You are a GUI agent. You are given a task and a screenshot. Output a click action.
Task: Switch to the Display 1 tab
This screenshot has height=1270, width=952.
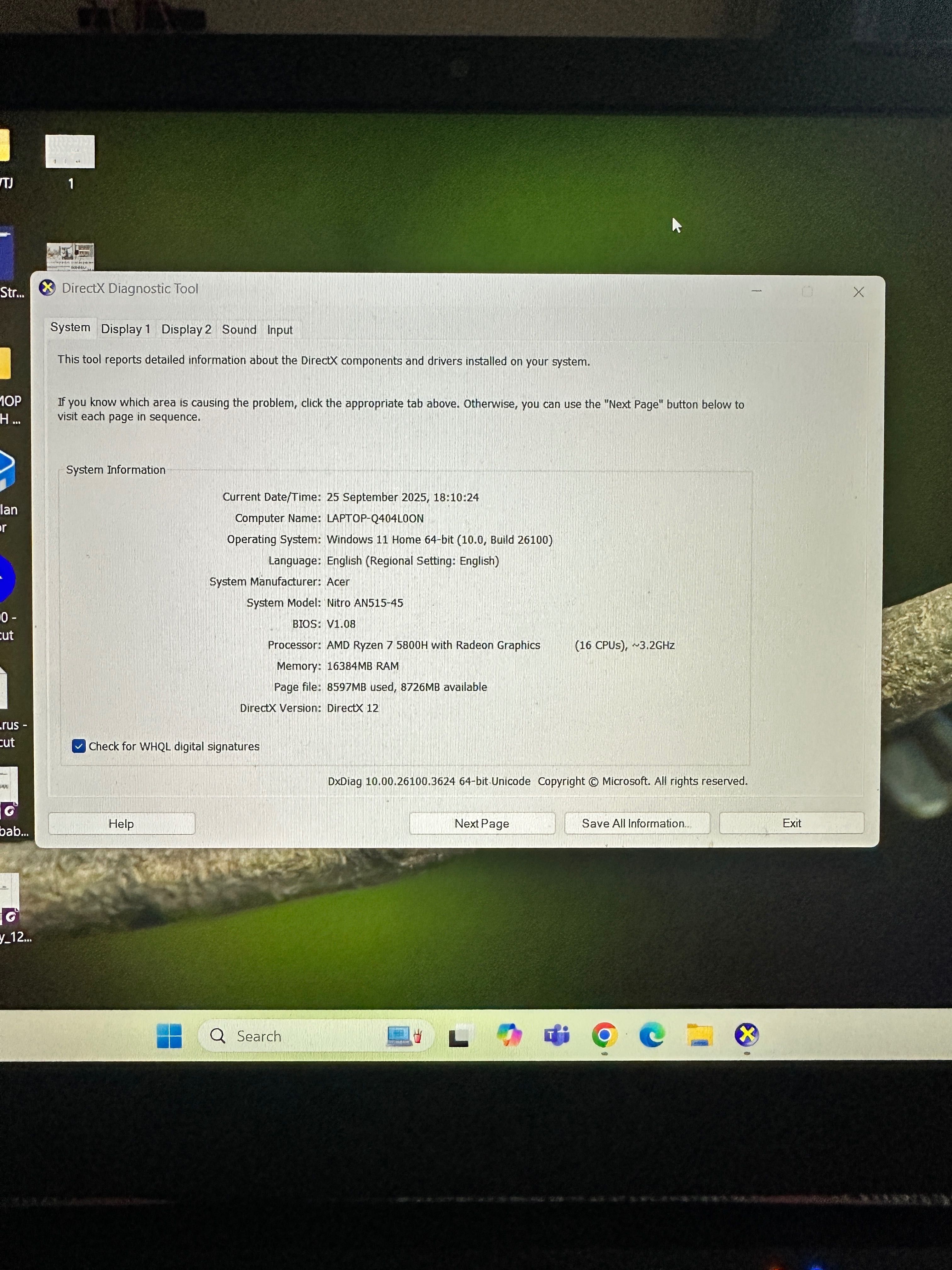(x=125, y=329)
